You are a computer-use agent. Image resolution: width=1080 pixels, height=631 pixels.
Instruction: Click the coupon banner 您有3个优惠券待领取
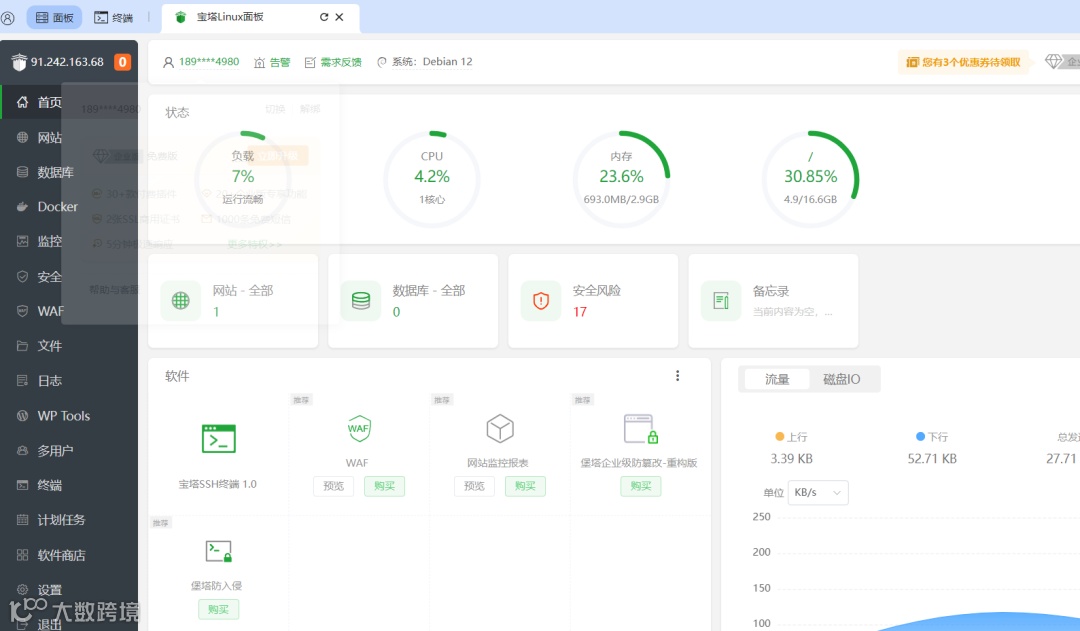tap(963, 62)
